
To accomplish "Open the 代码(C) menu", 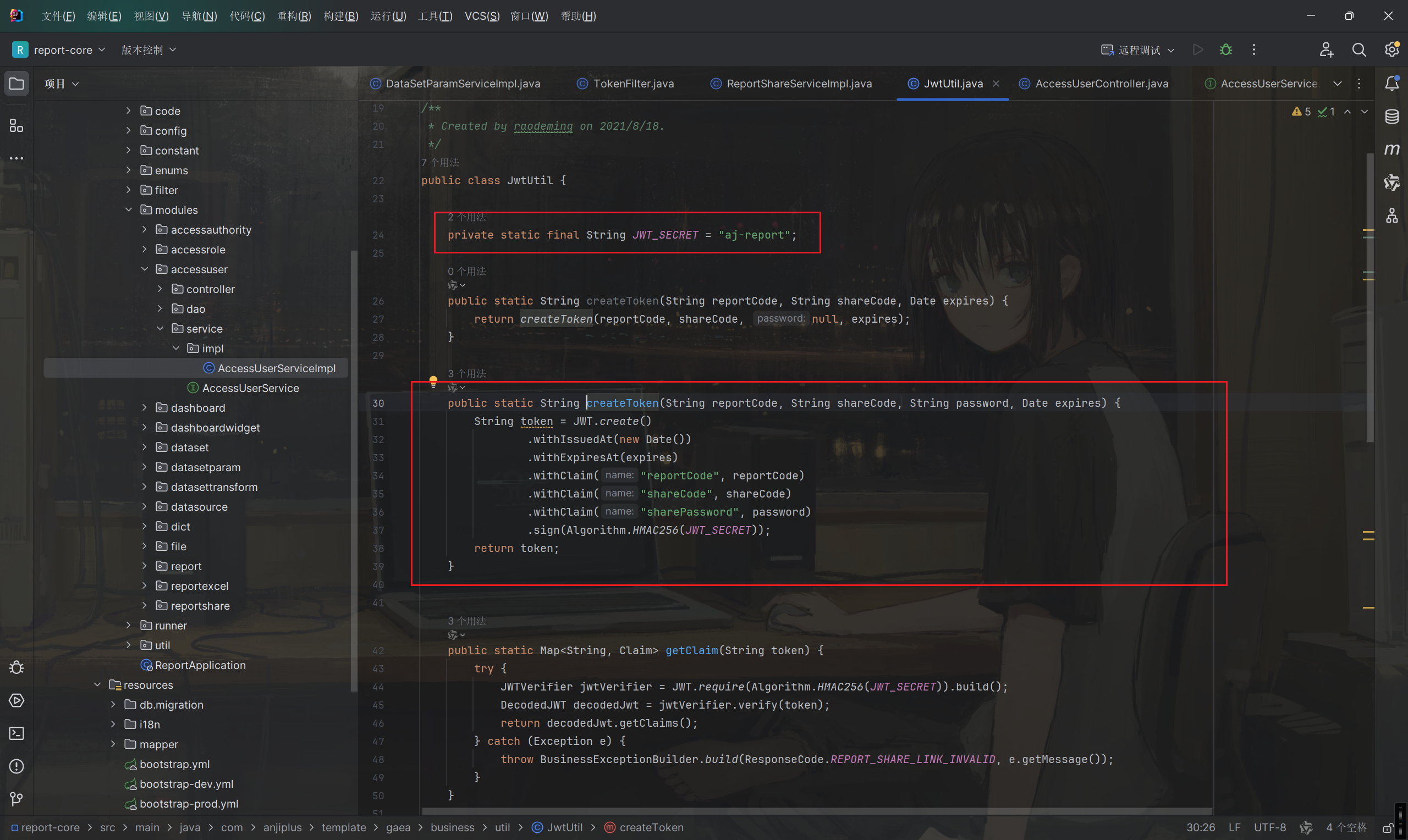I will click(247, 16).
